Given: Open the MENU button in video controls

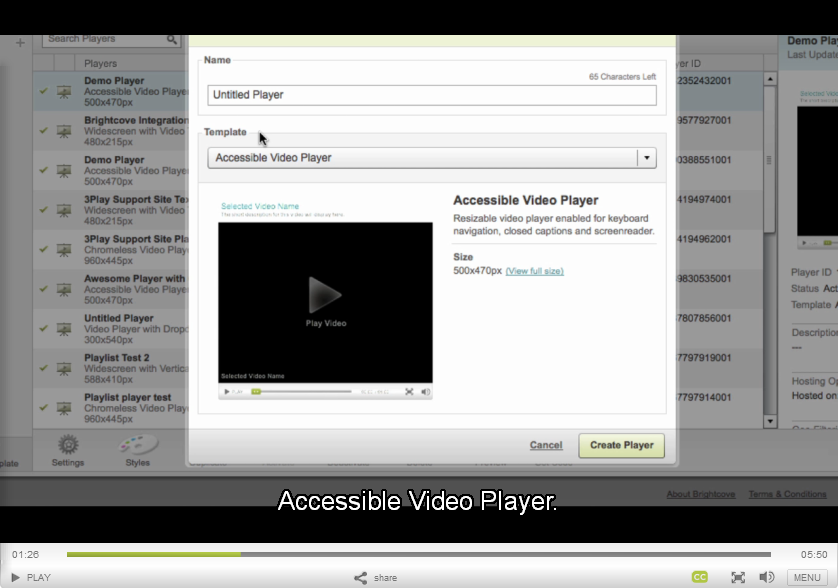Looking at the screenshot, I should 807,577.
